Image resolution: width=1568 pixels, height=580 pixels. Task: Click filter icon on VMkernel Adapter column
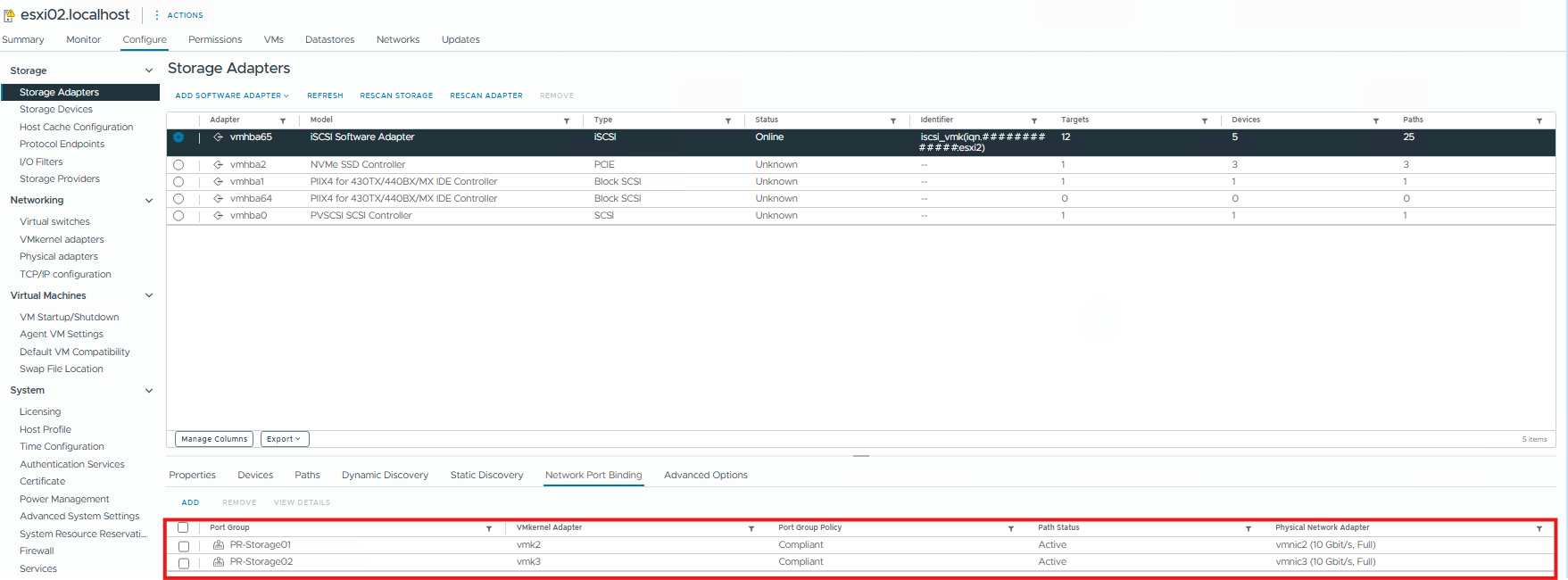click(751, 528)
